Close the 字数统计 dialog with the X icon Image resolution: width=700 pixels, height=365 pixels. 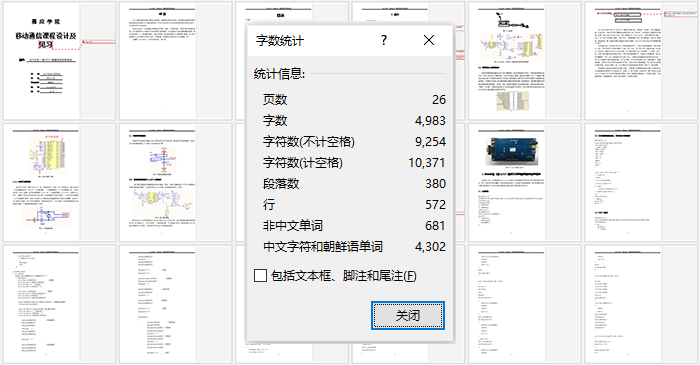429,40
